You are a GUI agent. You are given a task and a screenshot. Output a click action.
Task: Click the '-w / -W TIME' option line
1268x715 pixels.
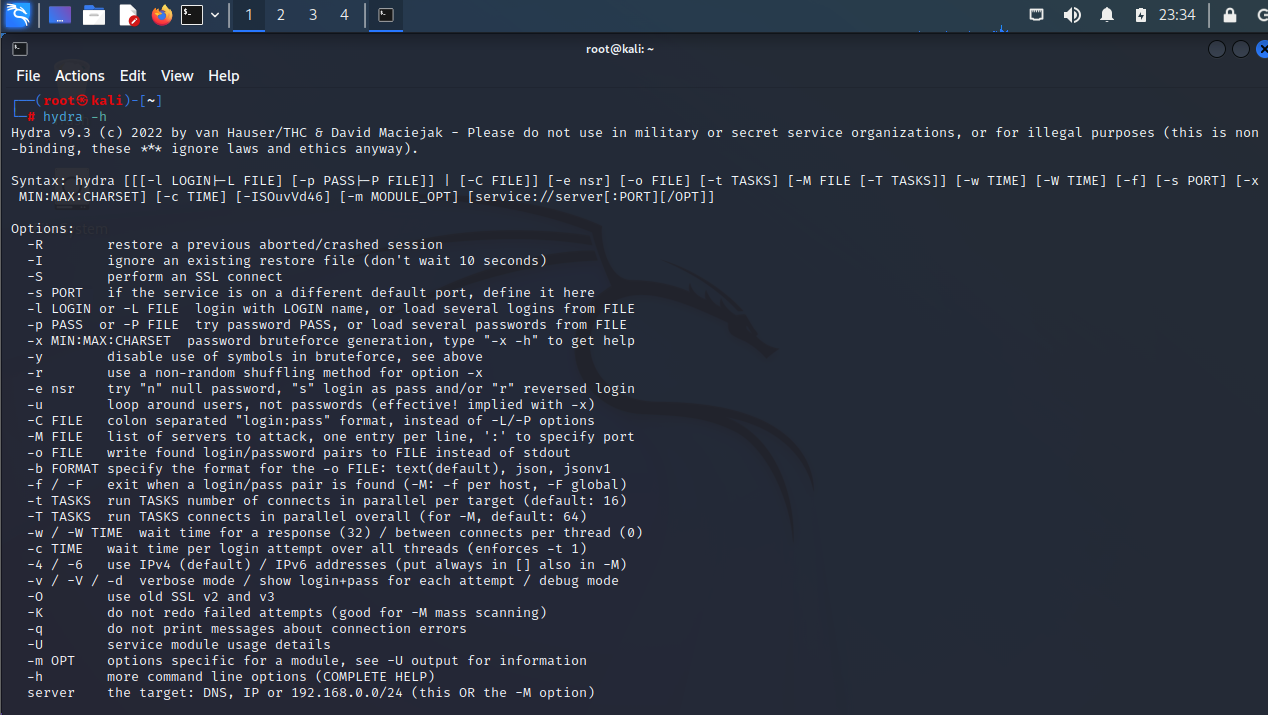[335, 533]
